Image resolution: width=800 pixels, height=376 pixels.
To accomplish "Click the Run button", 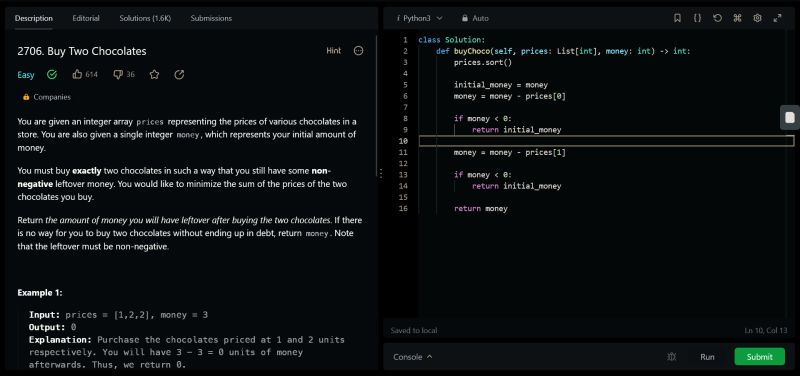I will click(707, 357).
